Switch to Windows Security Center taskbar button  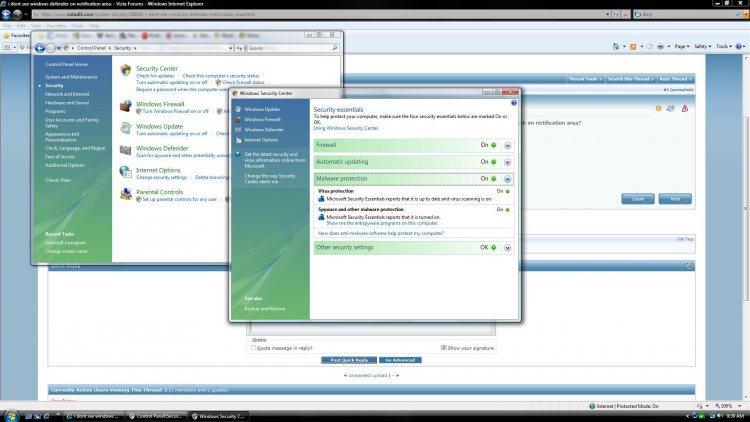click(x=218, y=416)
